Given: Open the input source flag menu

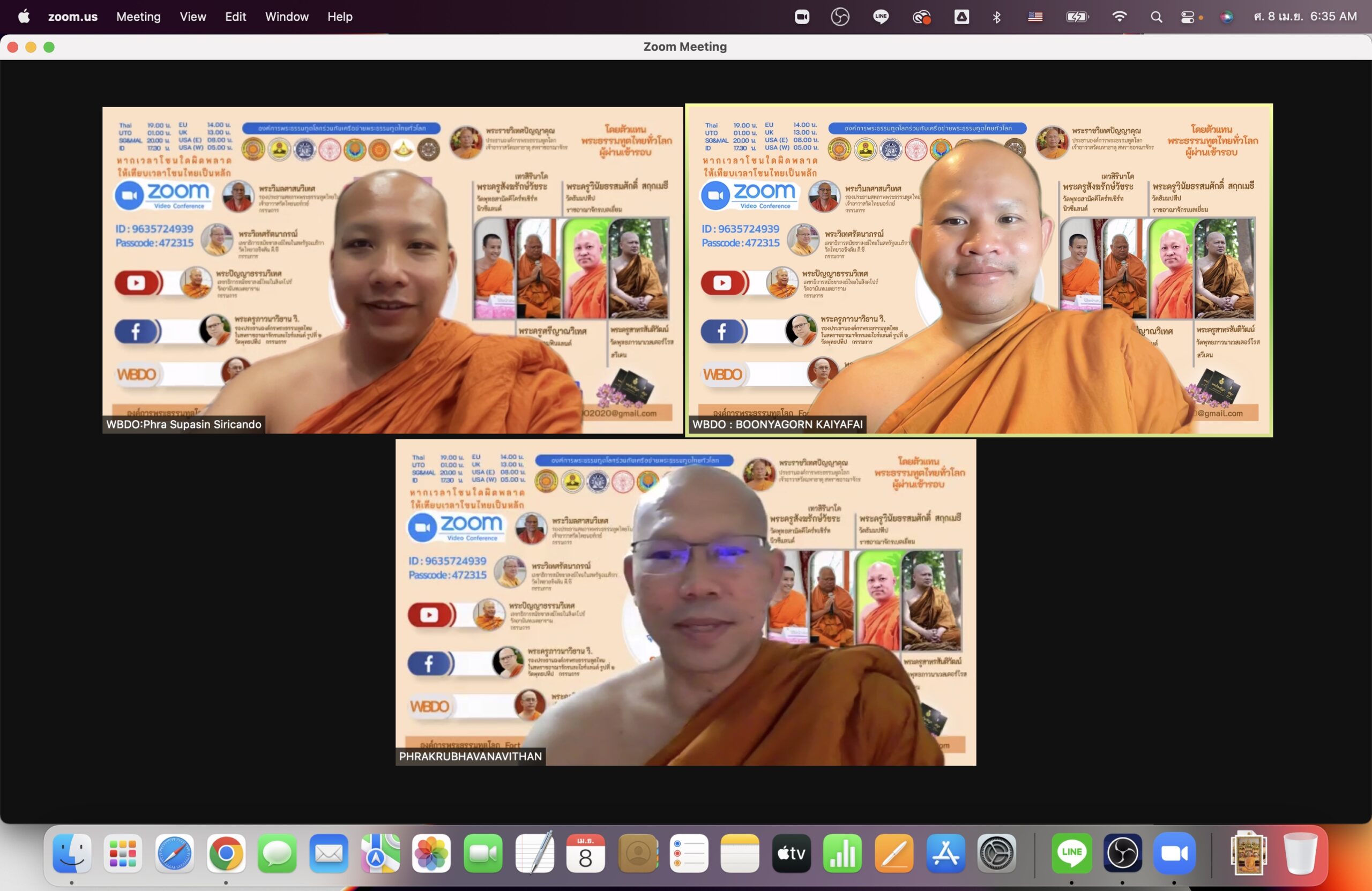Looking at the screenshot, I should click(x=1035, y=17).
